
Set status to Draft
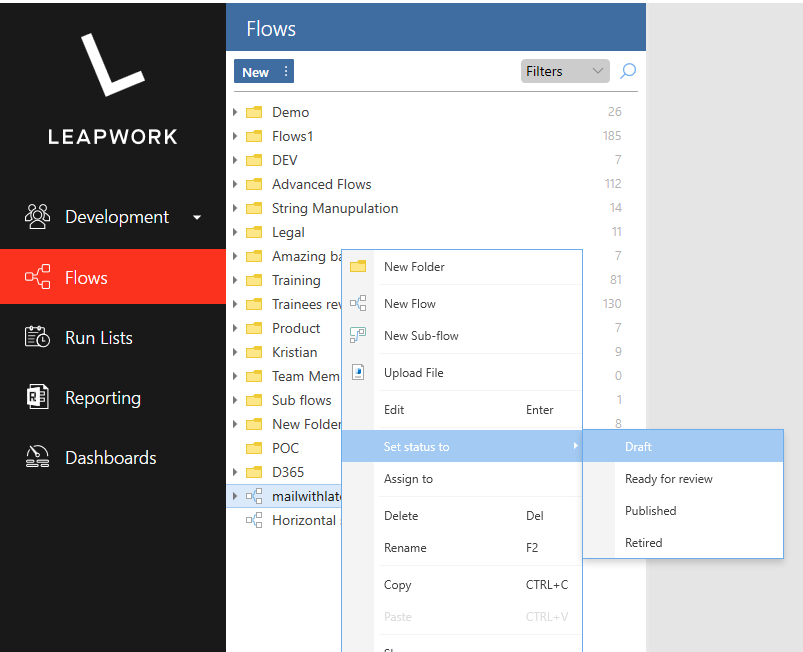(683, 446)
